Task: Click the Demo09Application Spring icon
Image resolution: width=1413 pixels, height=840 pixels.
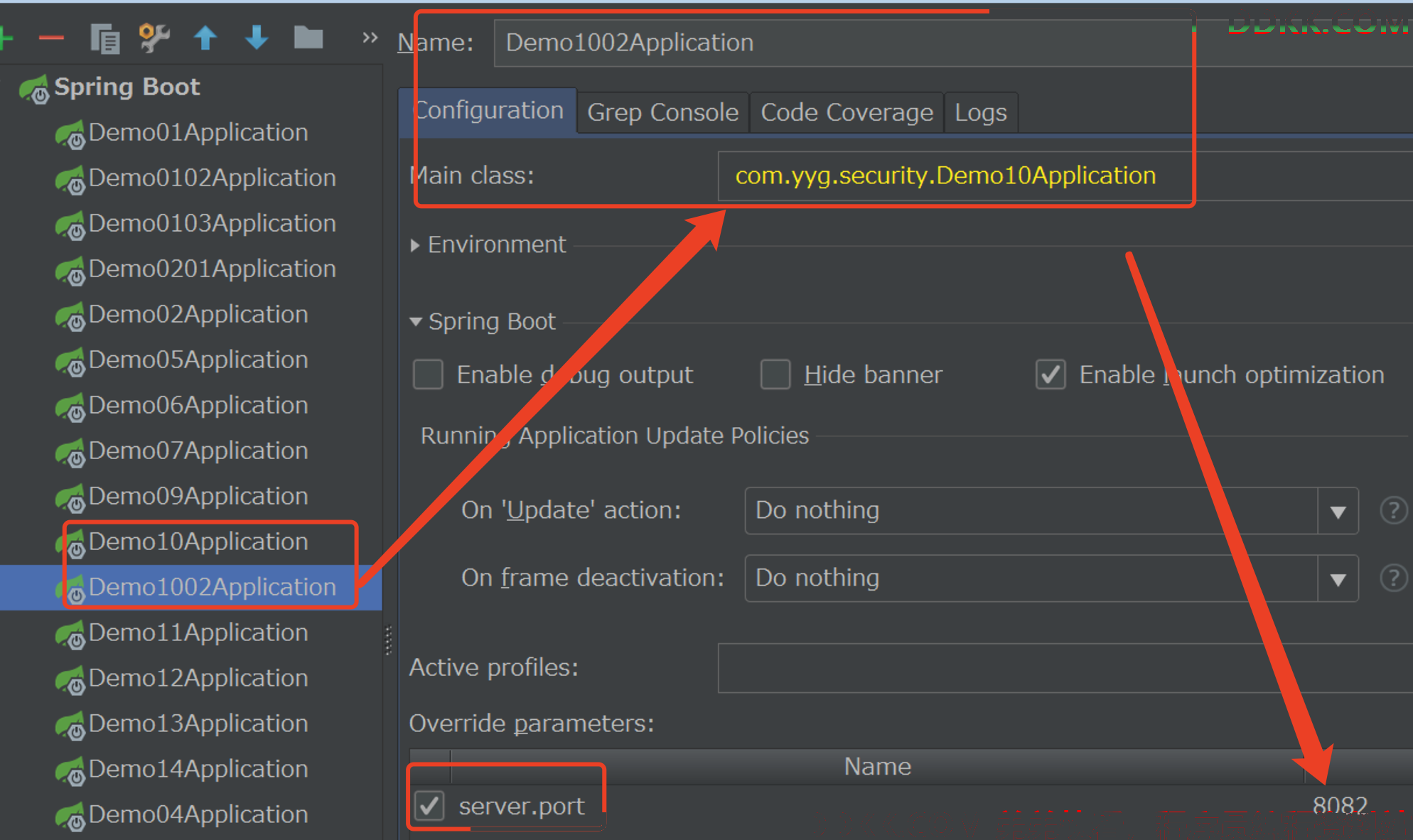Action: 70,498
